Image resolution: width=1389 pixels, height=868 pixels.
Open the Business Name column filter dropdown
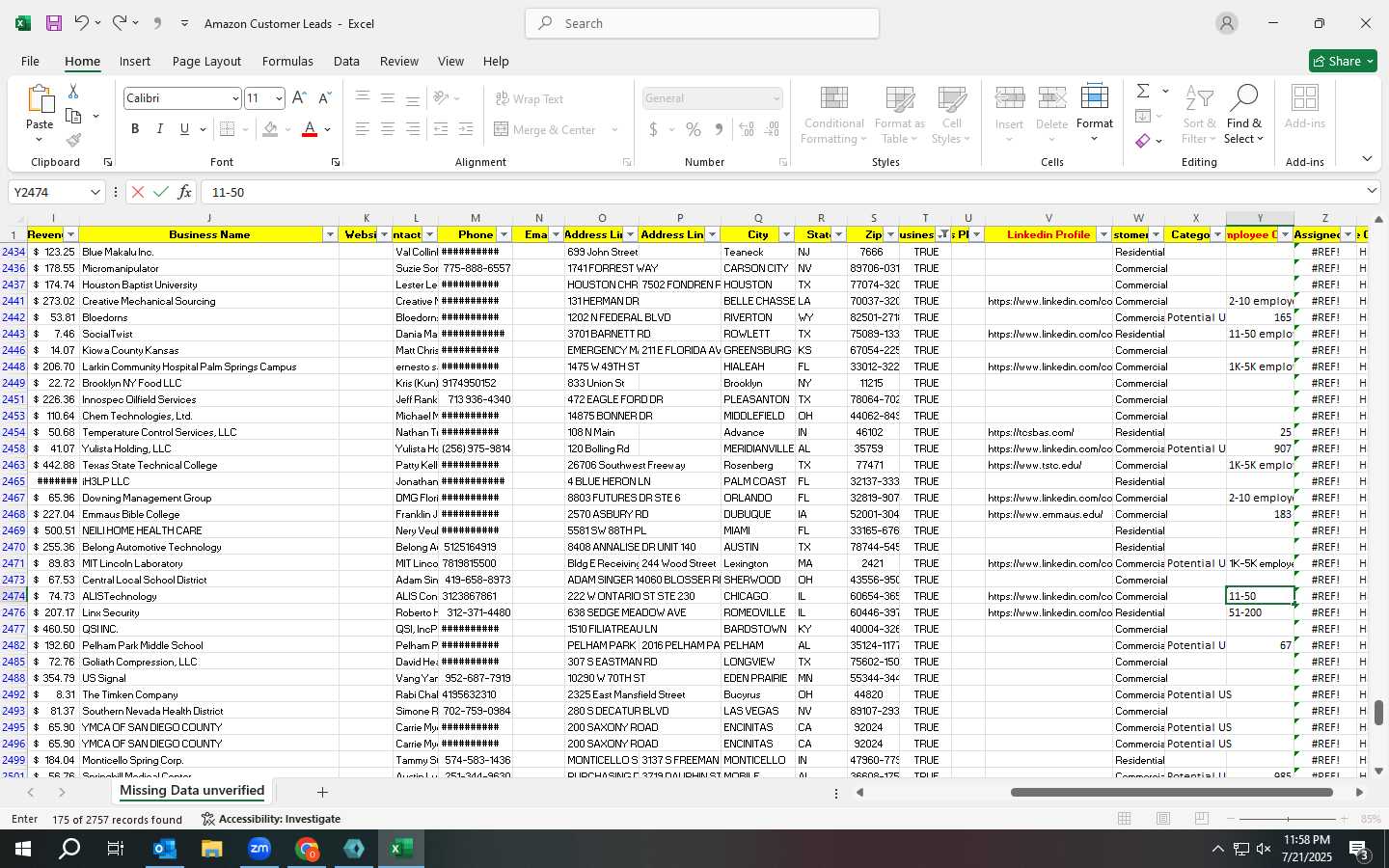[330, 234]
